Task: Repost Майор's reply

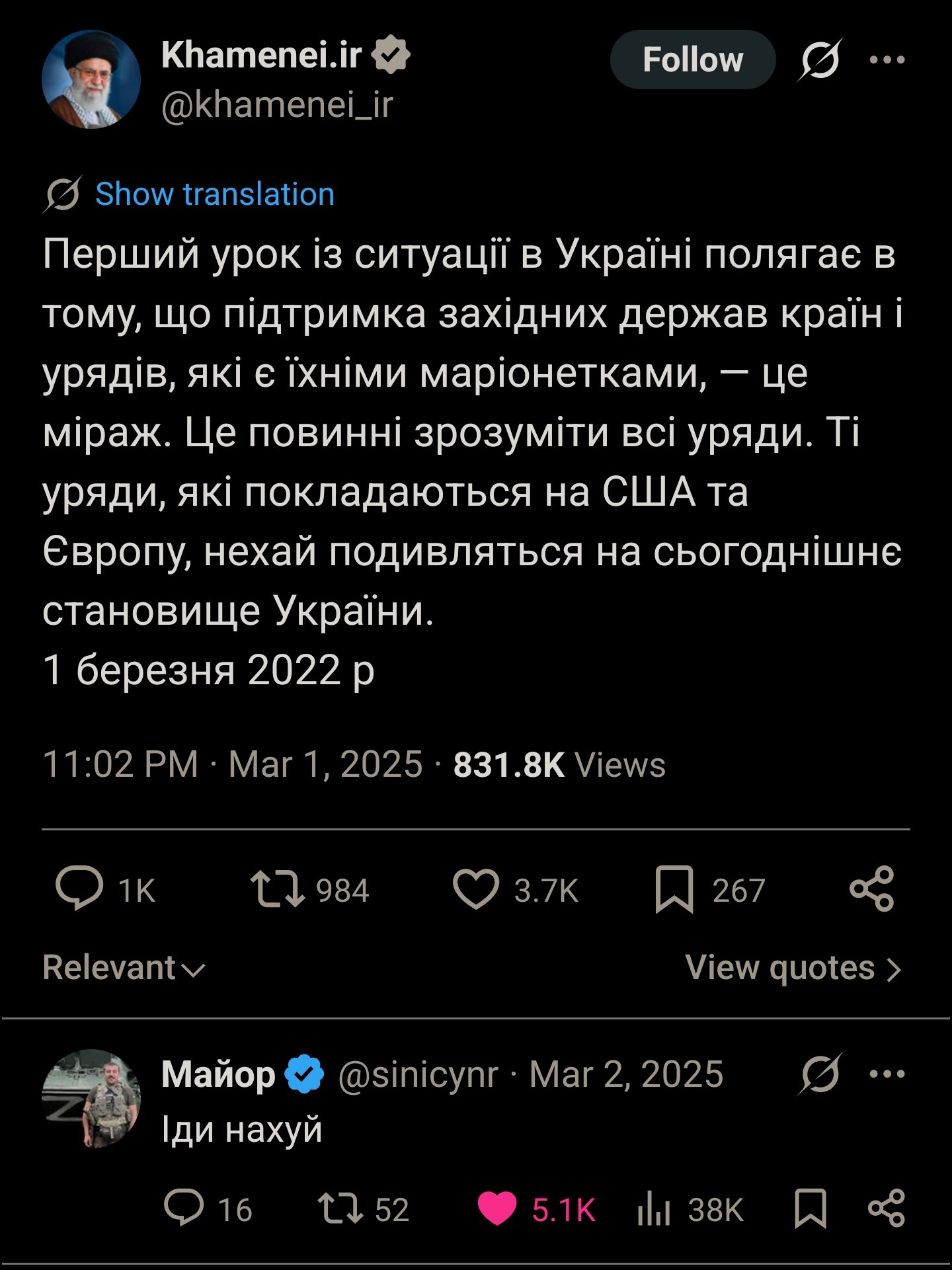Action: [340, 1209]
